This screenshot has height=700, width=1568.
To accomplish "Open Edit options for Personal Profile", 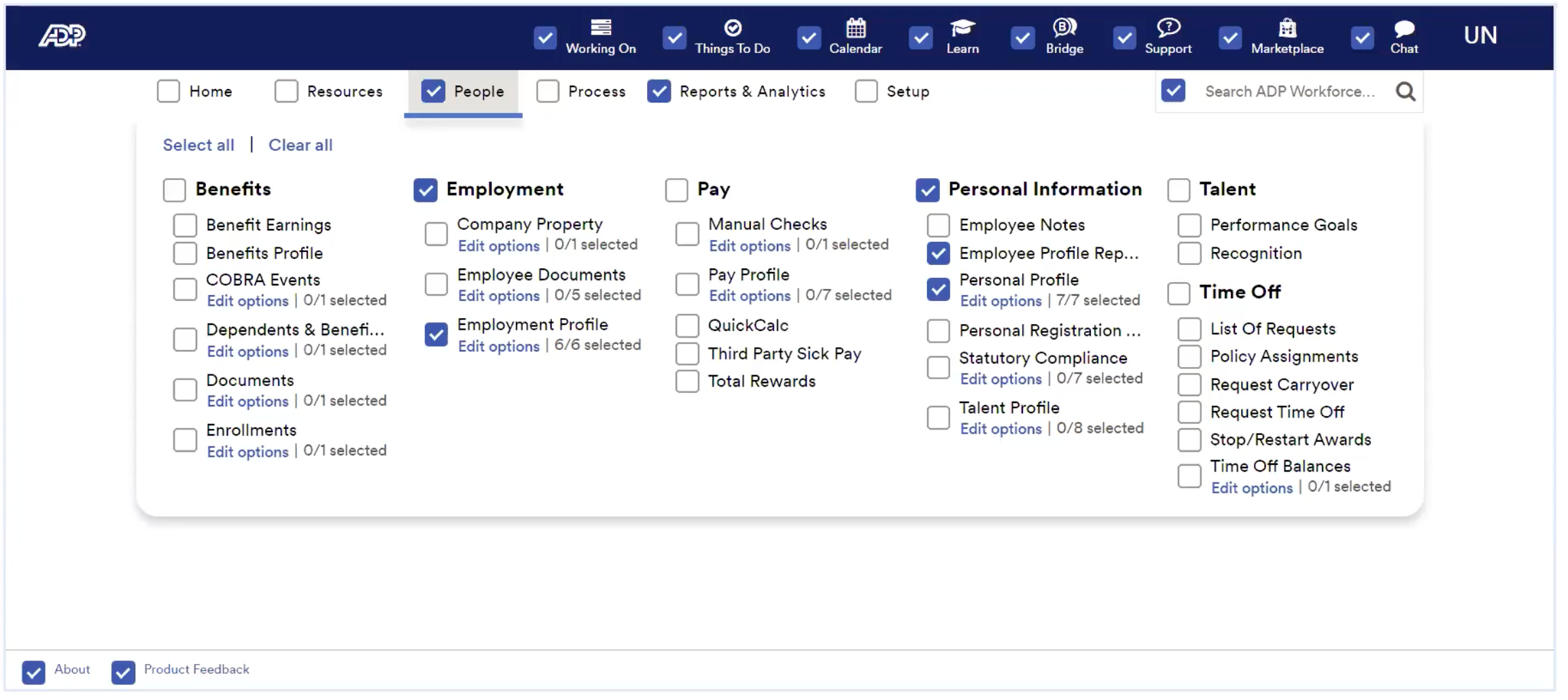I will 1000,300.
